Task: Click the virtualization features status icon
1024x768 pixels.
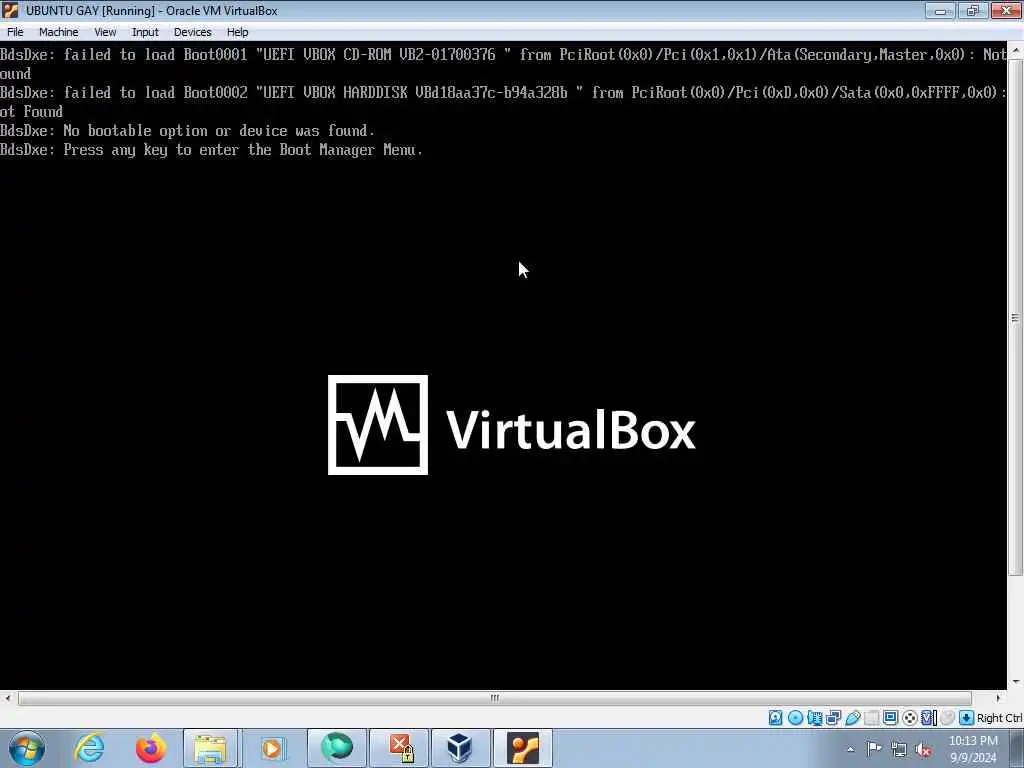Action: (x=929, y=718)
